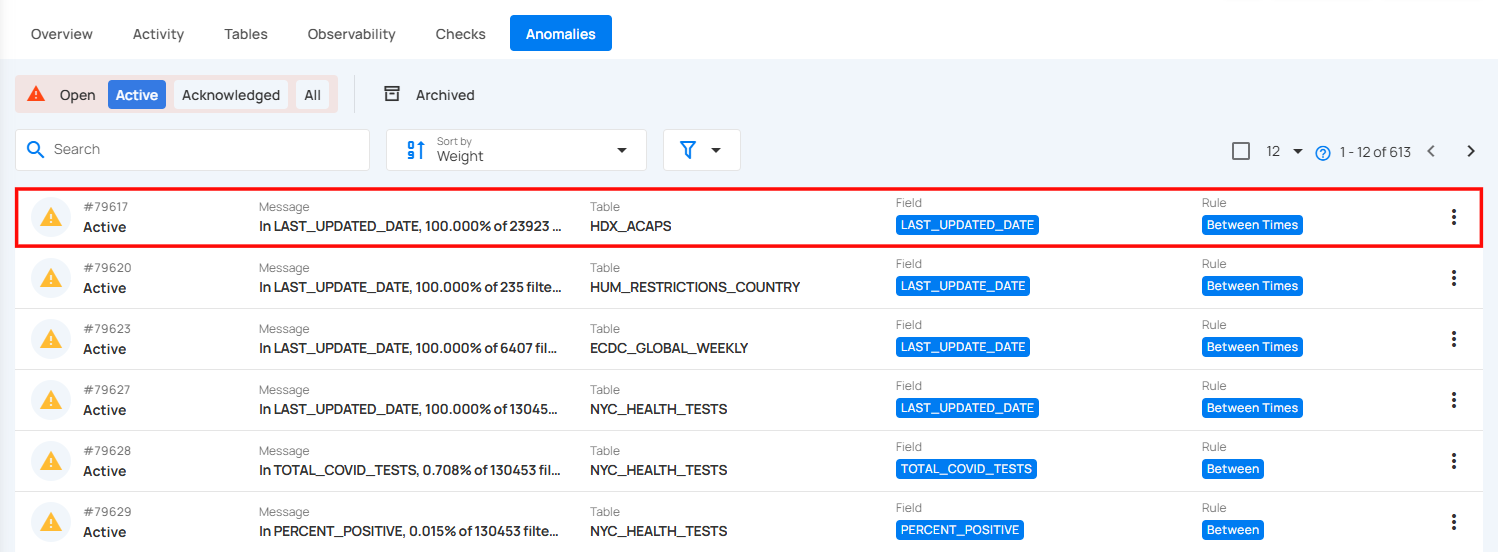Click Between Times rule tag in #79627 row
The image size is (1498, 552).
pos(1252,408)
